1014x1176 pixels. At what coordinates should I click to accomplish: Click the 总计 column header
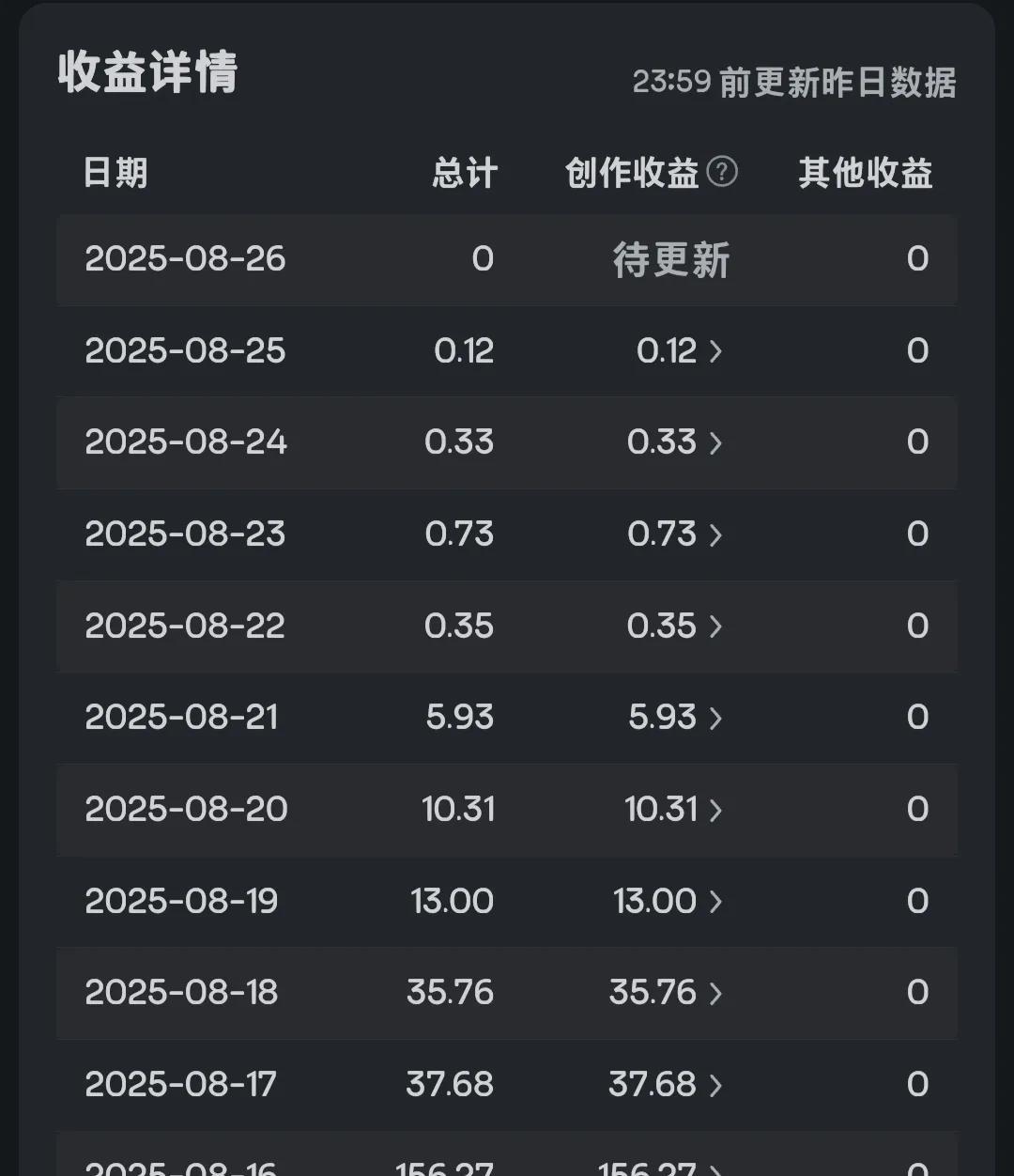coord(464,173)
